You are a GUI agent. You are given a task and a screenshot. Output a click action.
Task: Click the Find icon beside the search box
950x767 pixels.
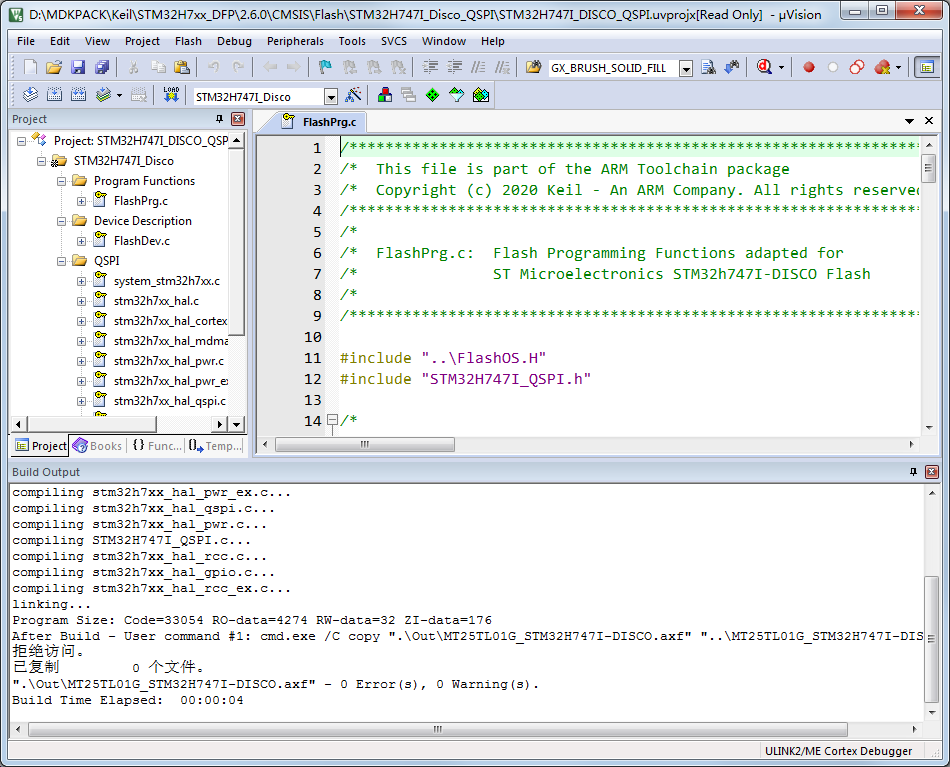pyautogui.click(x=708, y=67)
